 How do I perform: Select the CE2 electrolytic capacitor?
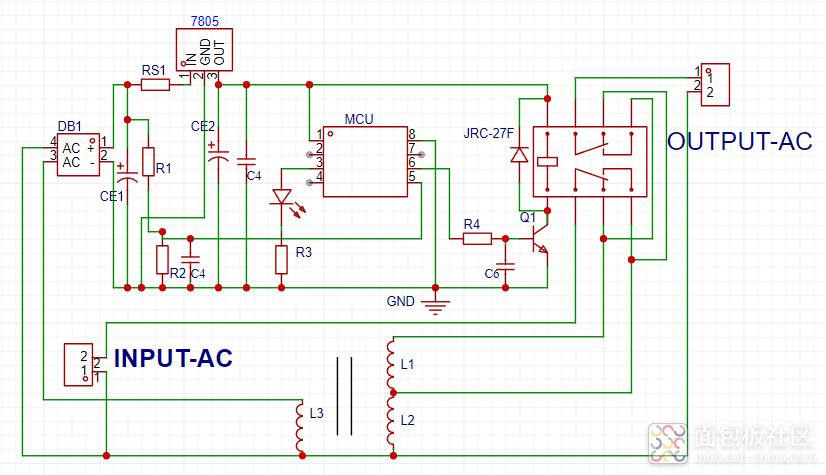click(218, 157)
